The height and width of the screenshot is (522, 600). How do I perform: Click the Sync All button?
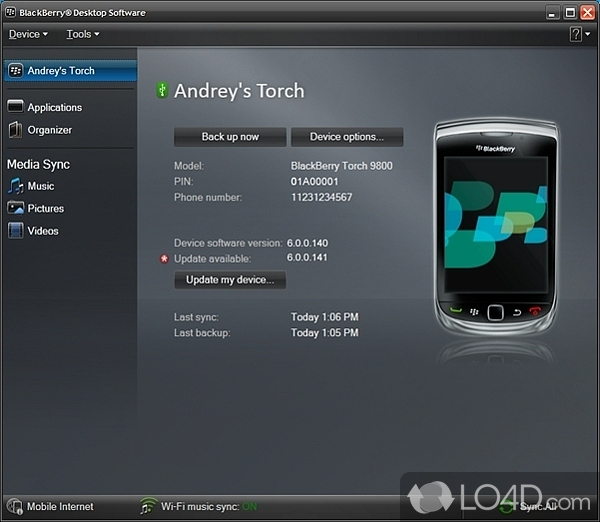(528, 507)
